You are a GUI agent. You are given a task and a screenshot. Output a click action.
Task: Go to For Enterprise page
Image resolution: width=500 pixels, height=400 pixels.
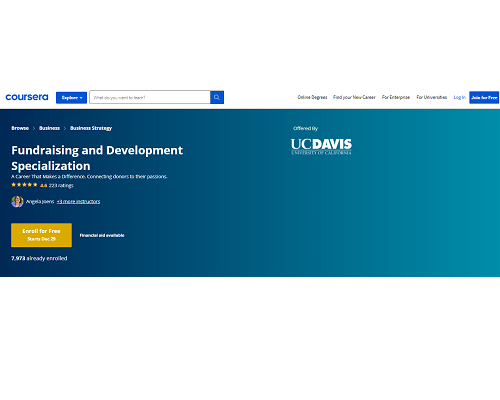pos(396,97)
